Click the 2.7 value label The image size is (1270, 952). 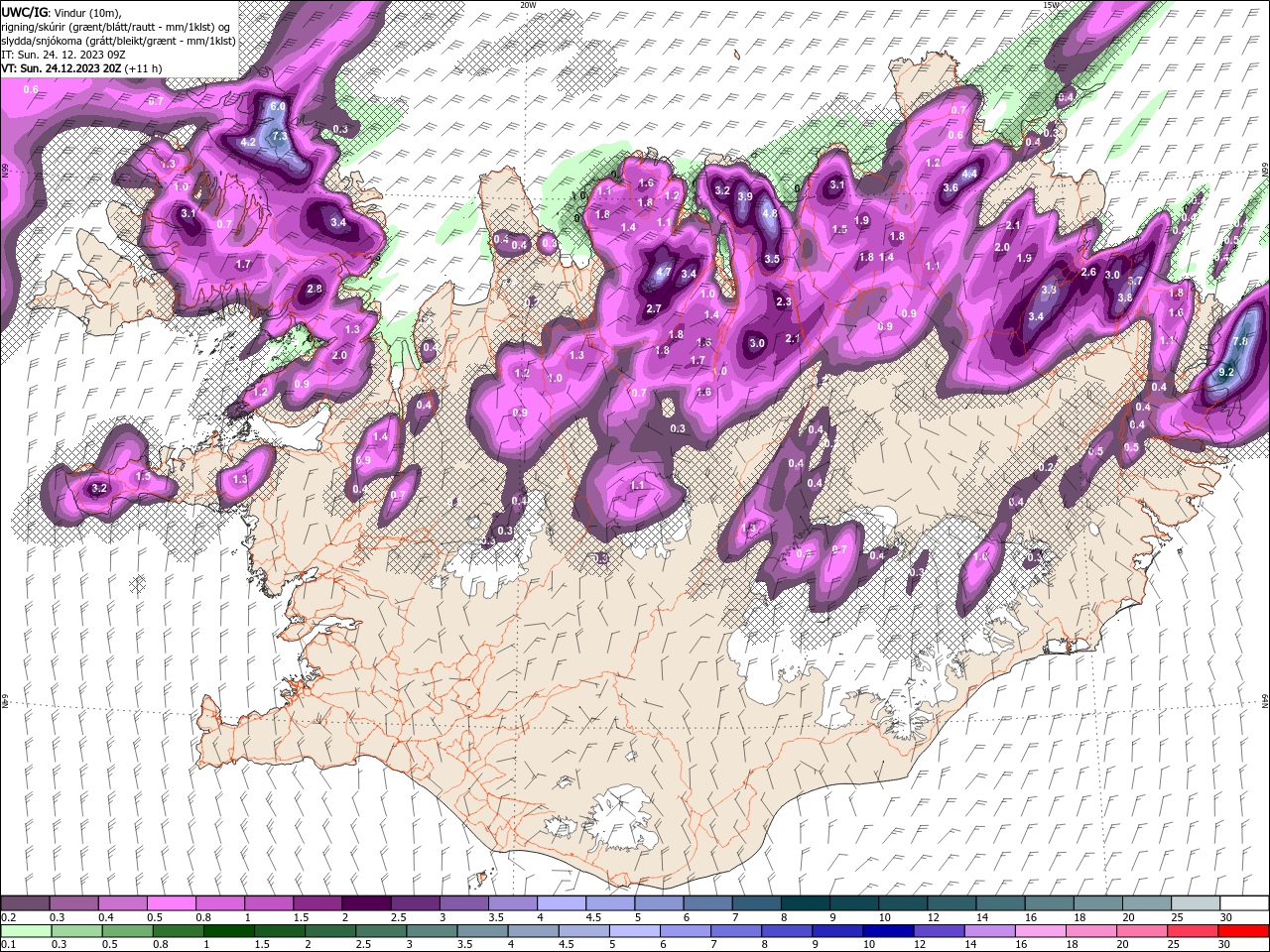coord(654,309)
